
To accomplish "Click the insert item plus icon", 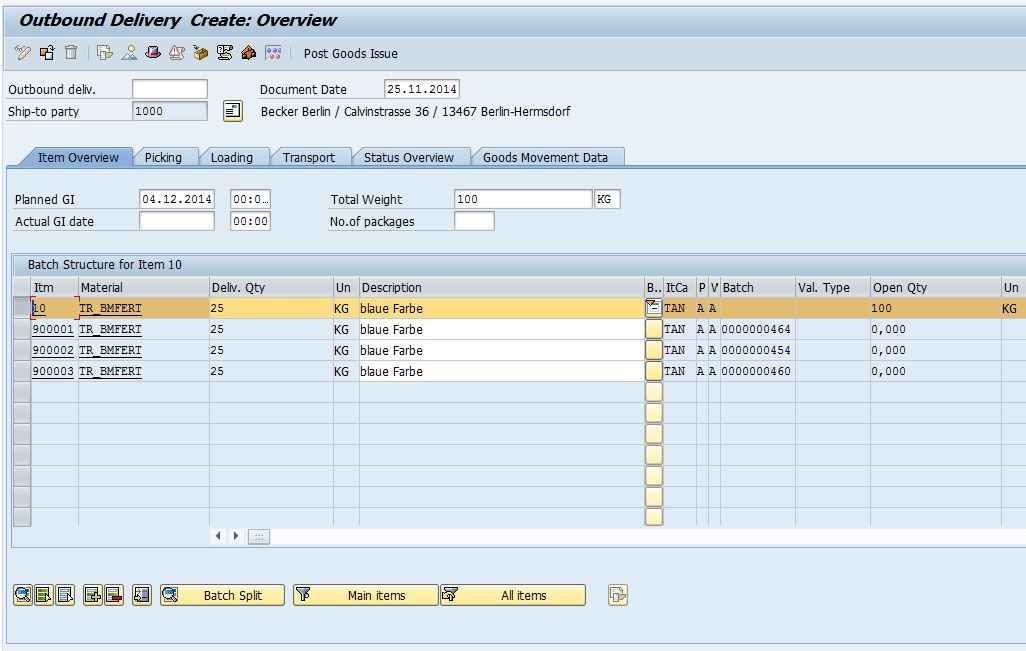I will pyautogui.click(x=92, y=595).
